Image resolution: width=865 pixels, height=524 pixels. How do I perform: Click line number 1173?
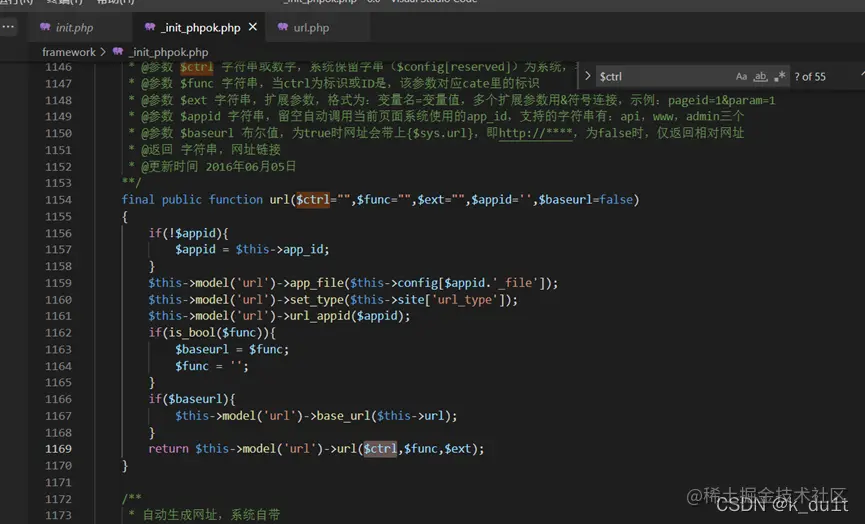(x=58, y=515)
